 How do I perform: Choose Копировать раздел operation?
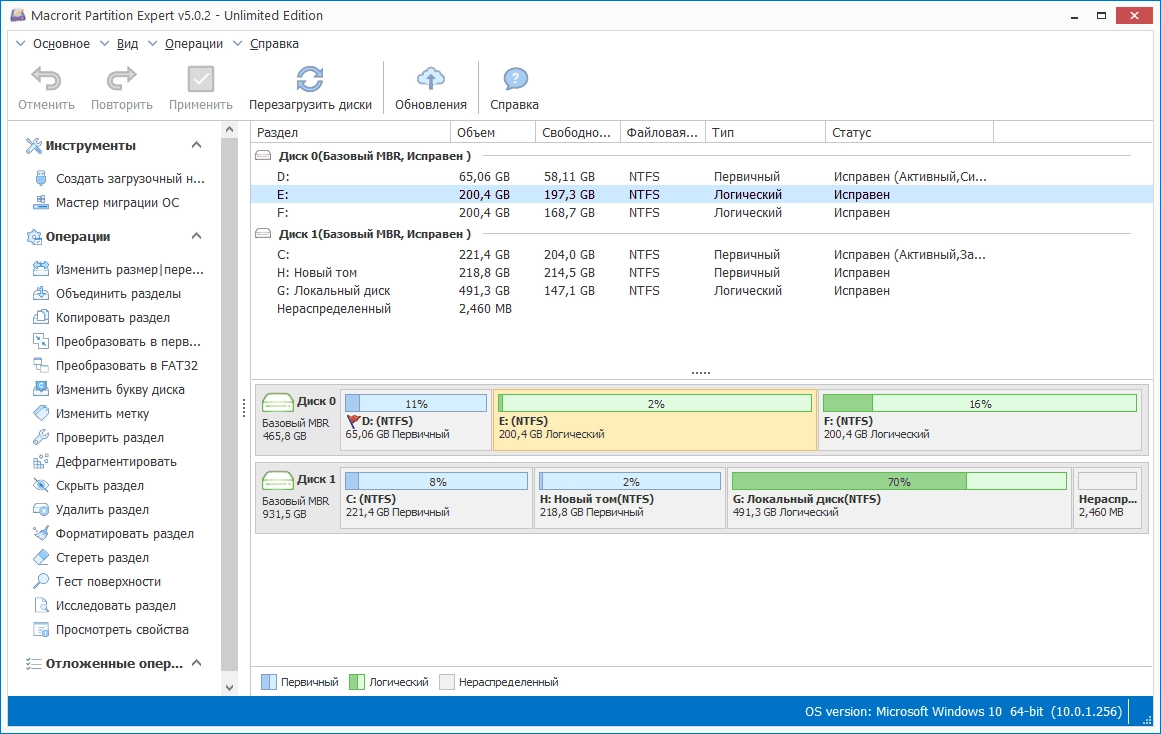tap(102, 317)
